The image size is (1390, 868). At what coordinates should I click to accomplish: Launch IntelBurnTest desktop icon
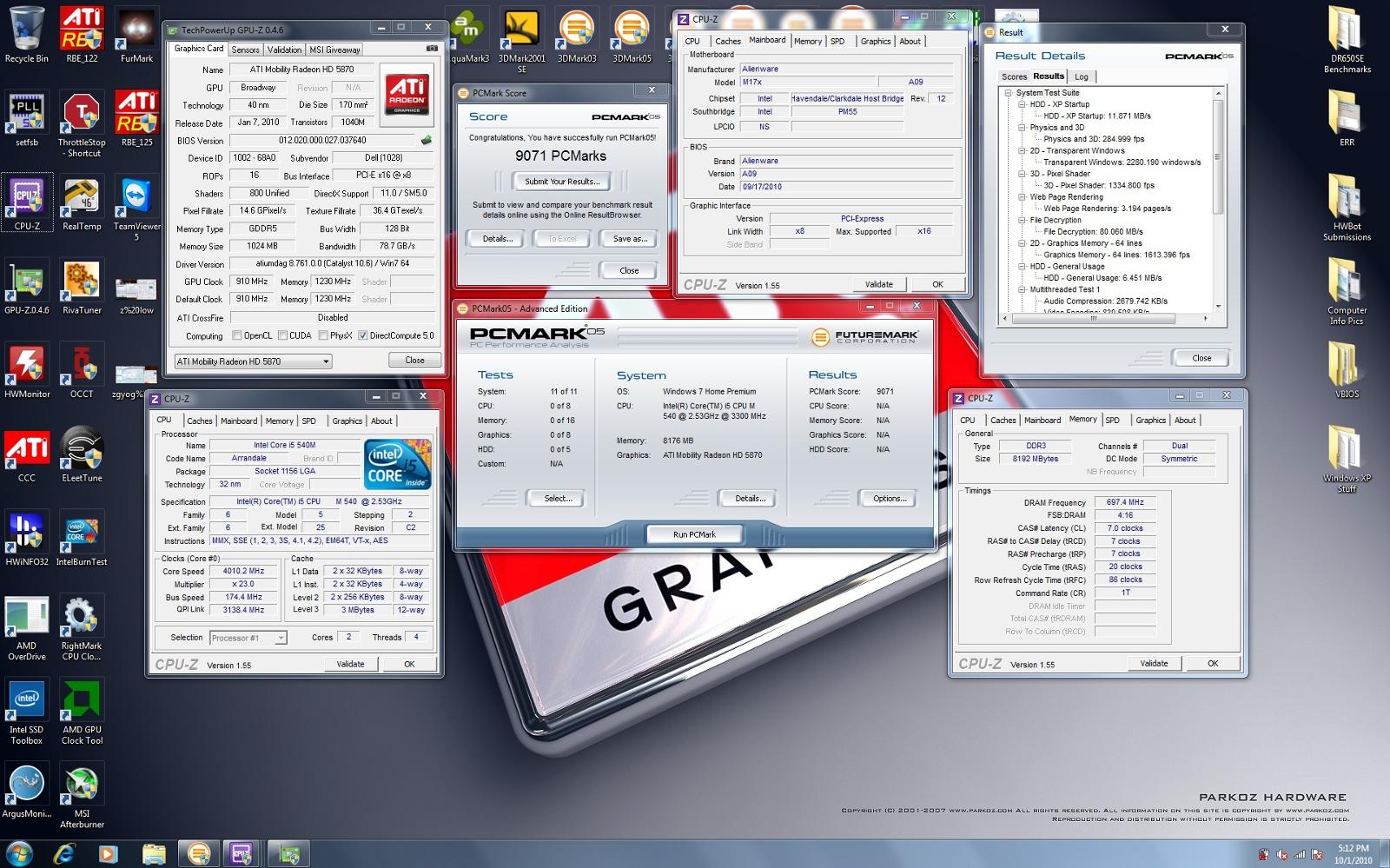click(x=82, y=539)
